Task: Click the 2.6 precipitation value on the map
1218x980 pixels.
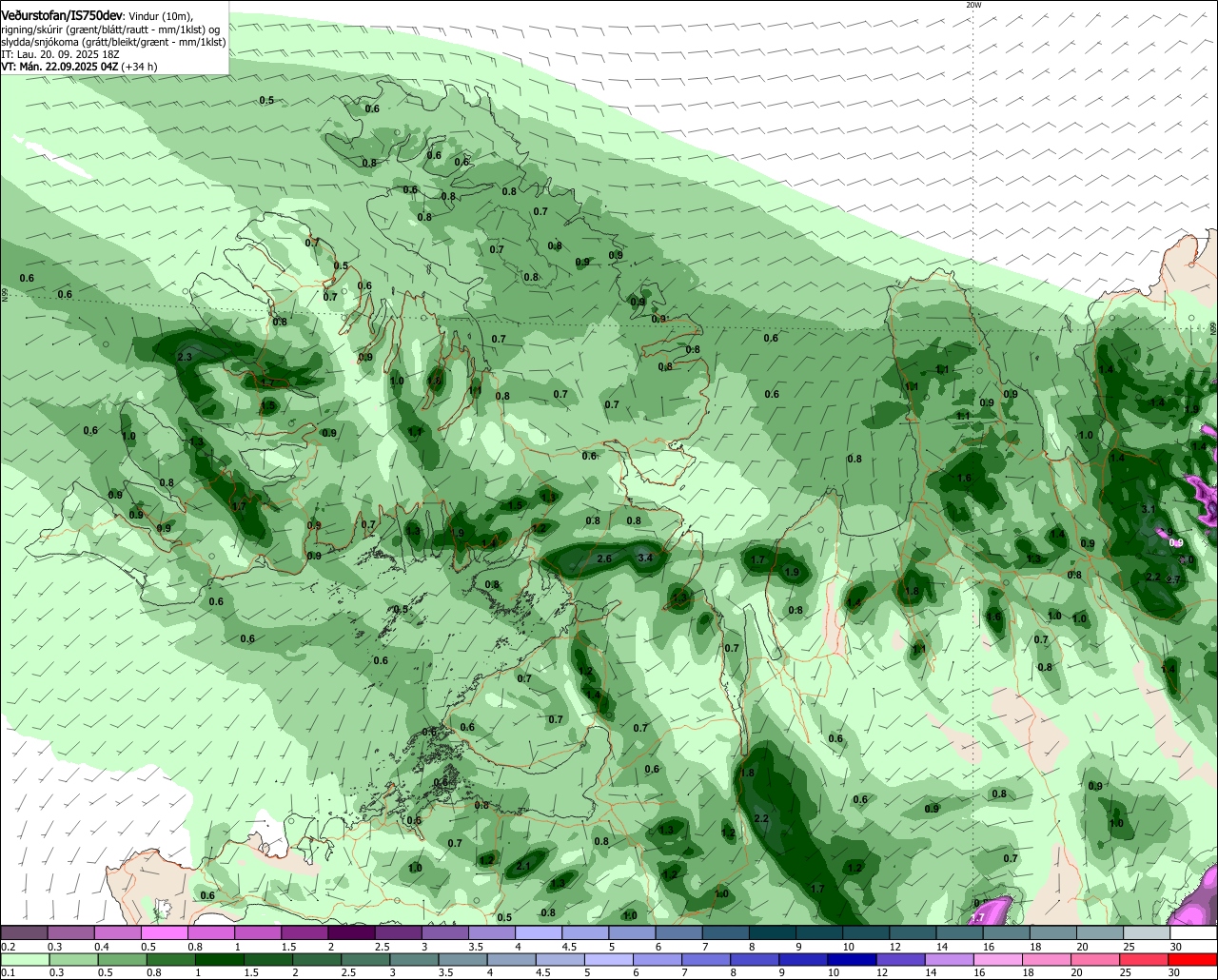Action: click(604, 559)
